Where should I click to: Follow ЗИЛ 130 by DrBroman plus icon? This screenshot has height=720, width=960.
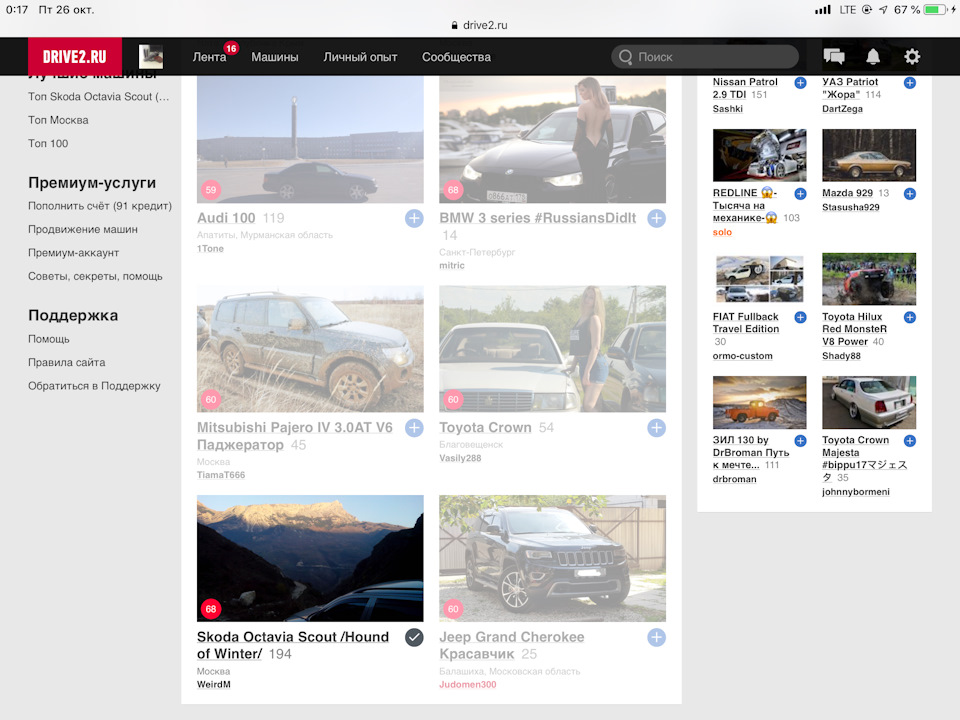(x=800, y=441)
